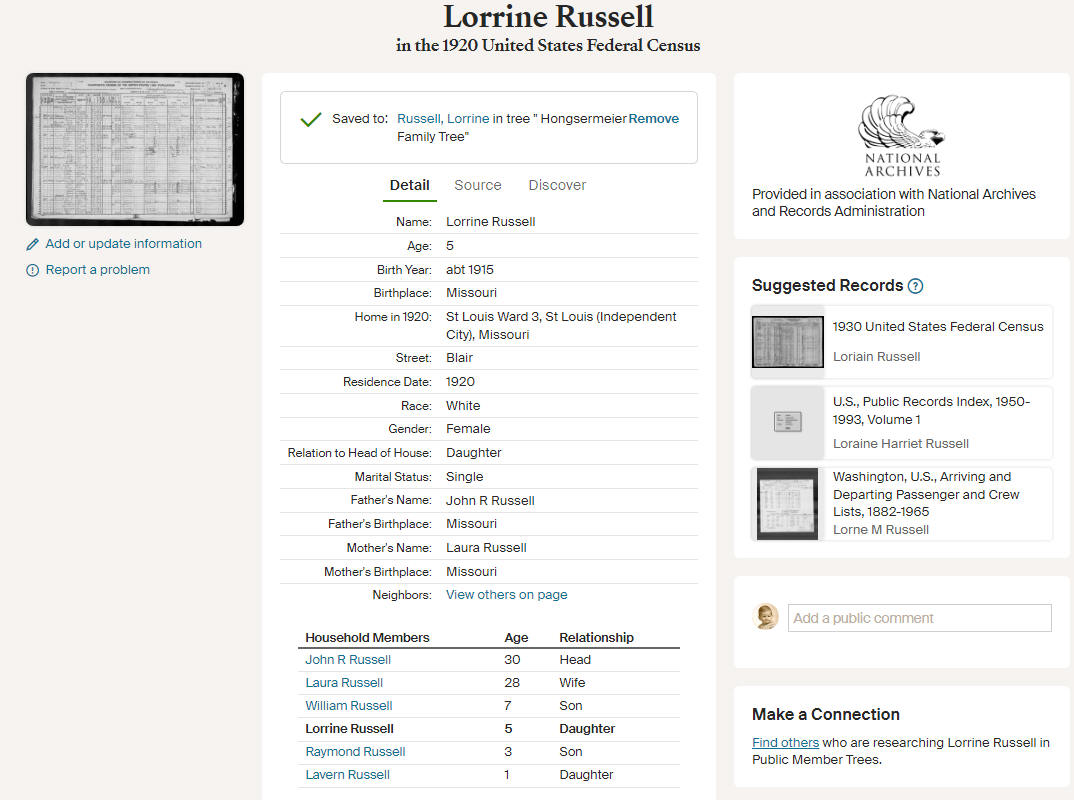Open Raymond Russell household member
The width and height of the screenshot is (1074, 800).
(355, 751)
